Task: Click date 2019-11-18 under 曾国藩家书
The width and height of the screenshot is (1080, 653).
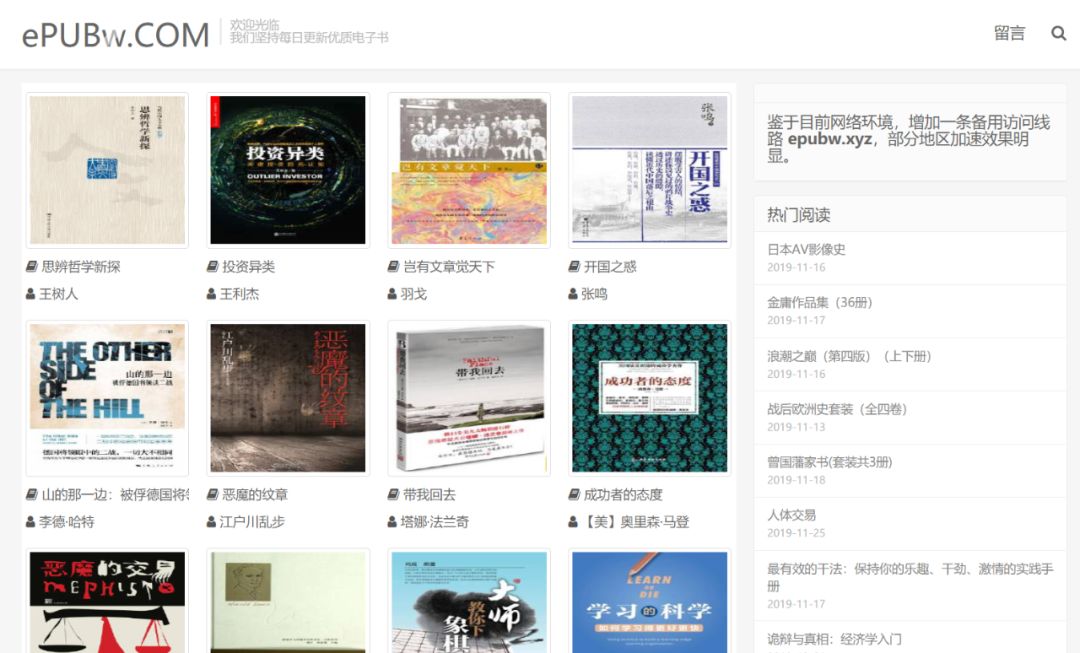Action: [x=796, y=480]
